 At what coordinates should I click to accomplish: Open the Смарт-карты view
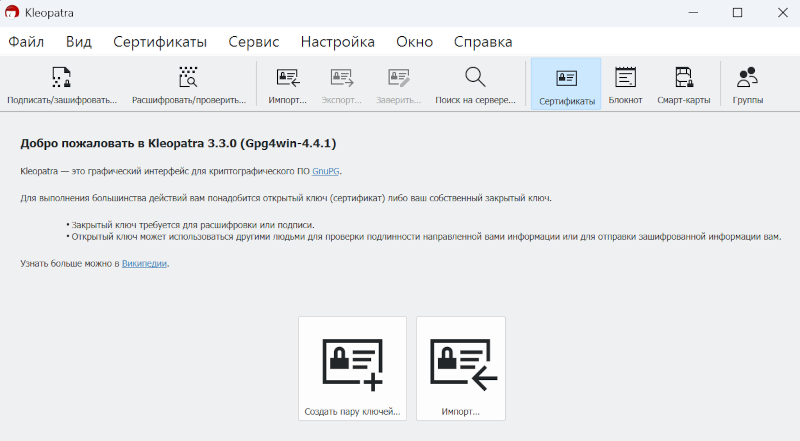[684, 85]
